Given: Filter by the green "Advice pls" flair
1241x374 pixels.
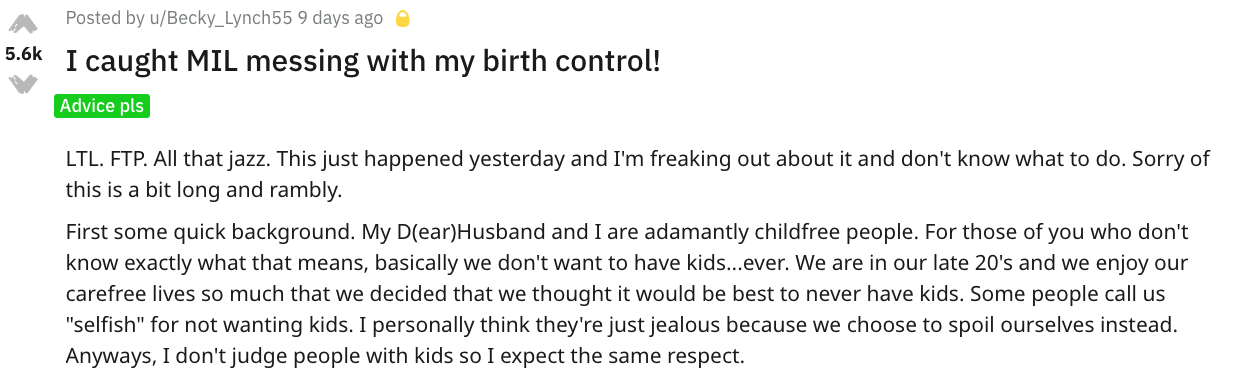Looking at the screenshot, I should [x=102, y=106].
